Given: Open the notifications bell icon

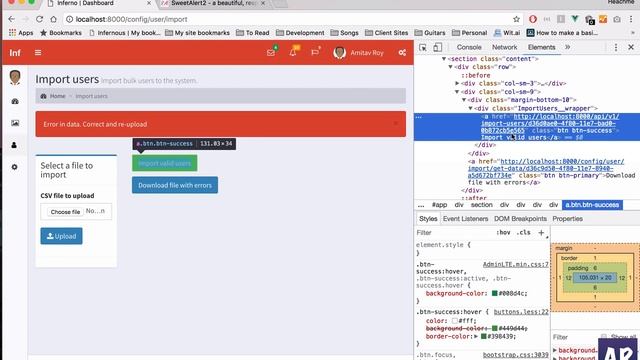Looking at the screenshot, I should click(293, 53).
